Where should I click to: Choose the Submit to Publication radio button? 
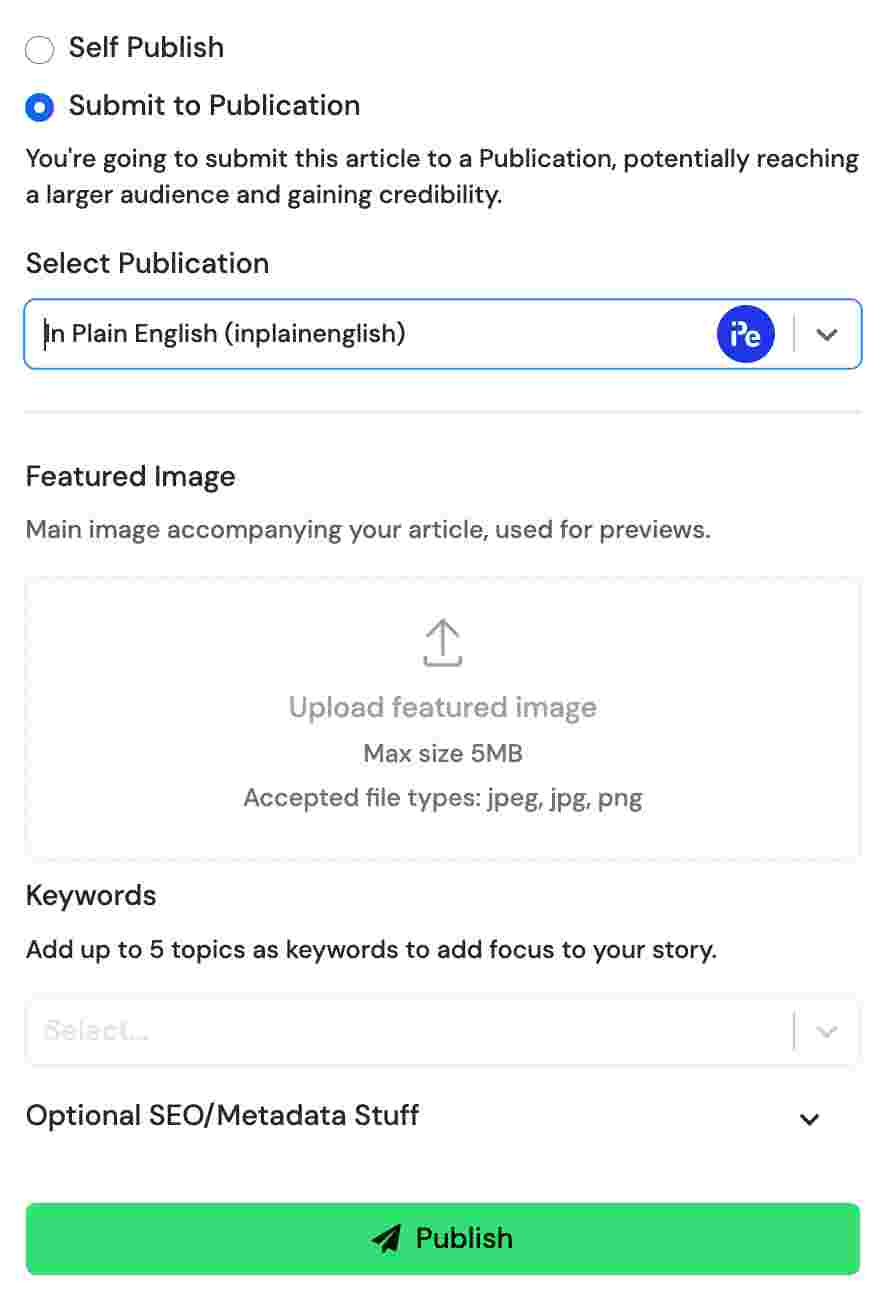pyautogui.click(x=40, y=107)
